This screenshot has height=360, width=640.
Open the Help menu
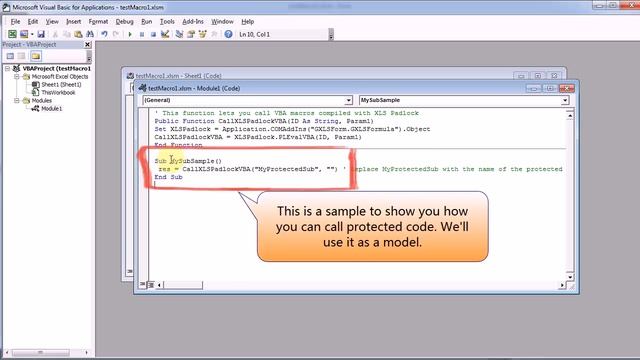[247, 22]
